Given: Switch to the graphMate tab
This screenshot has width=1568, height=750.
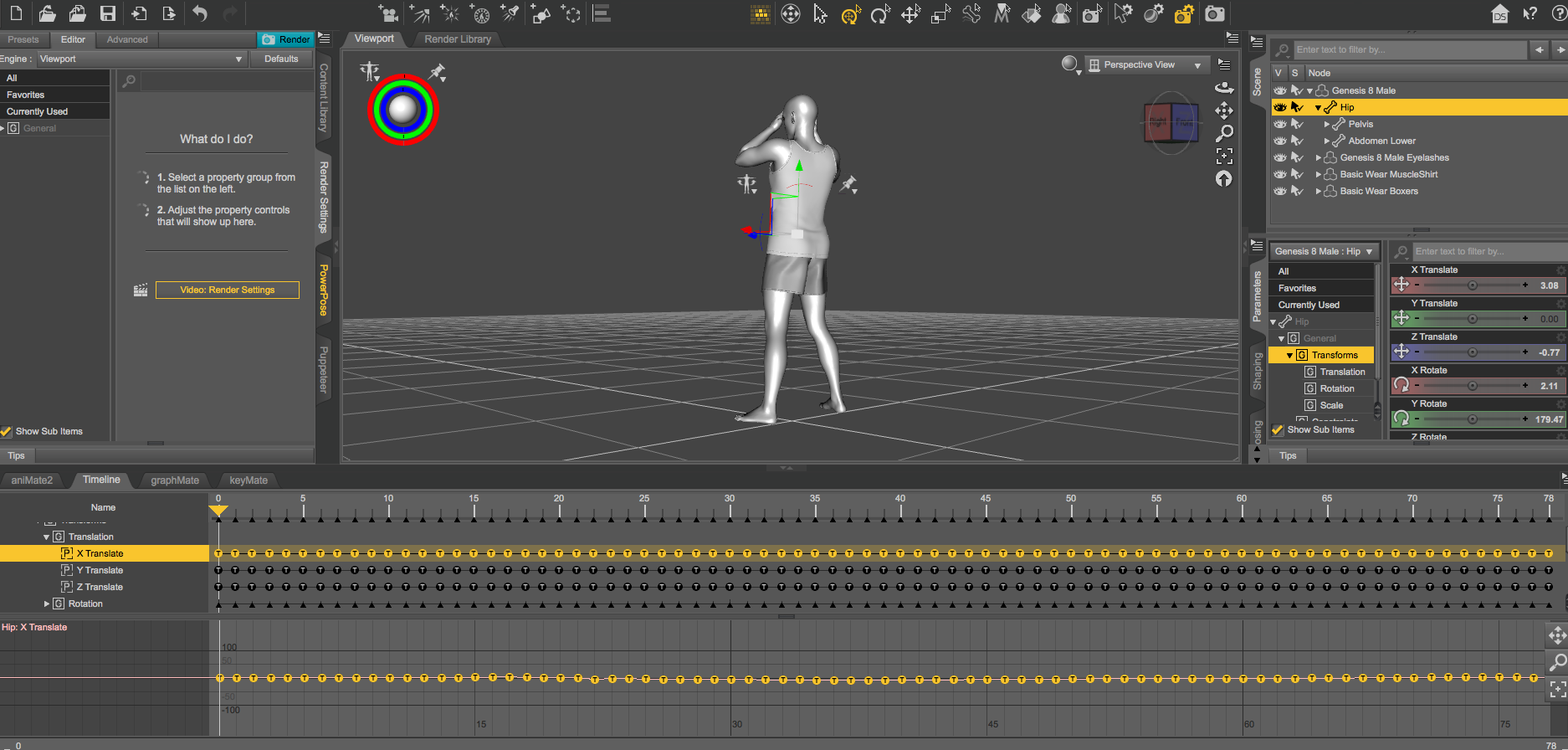Looking at the screenshot, I should coord(175,480).
